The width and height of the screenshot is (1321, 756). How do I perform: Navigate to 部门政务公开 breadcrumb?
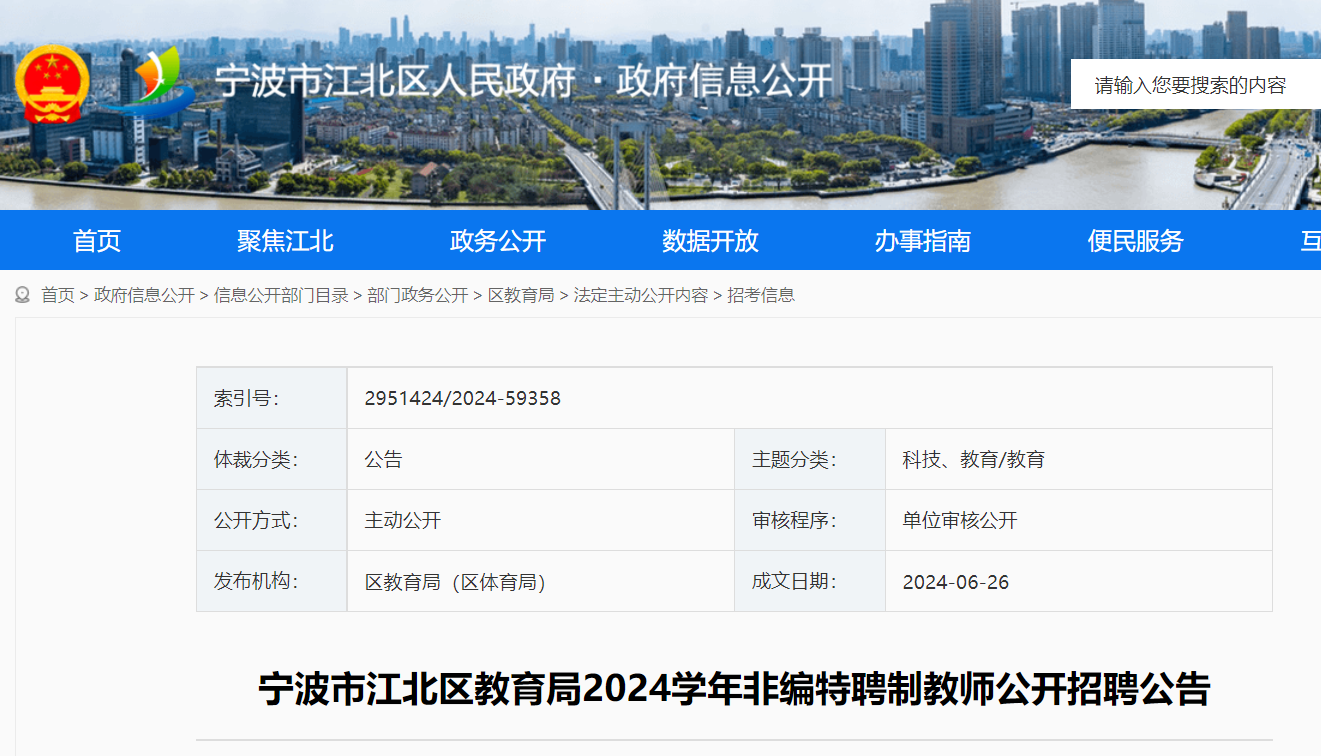click(417, 295)
